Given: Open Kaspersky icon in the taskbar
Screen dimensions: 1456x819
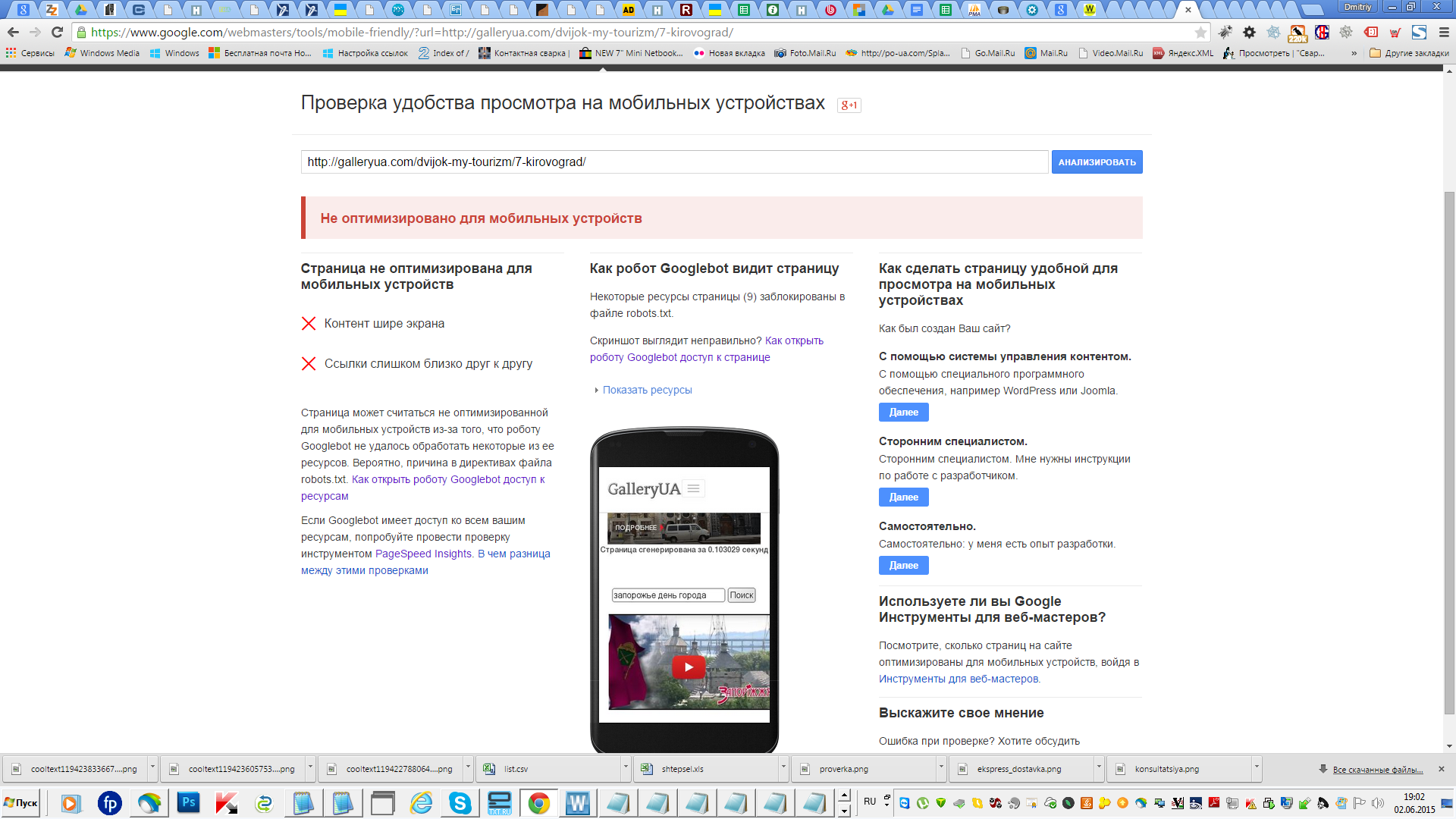Looking at the screenshot, I should pyautogui.click(x=225, y=802).
